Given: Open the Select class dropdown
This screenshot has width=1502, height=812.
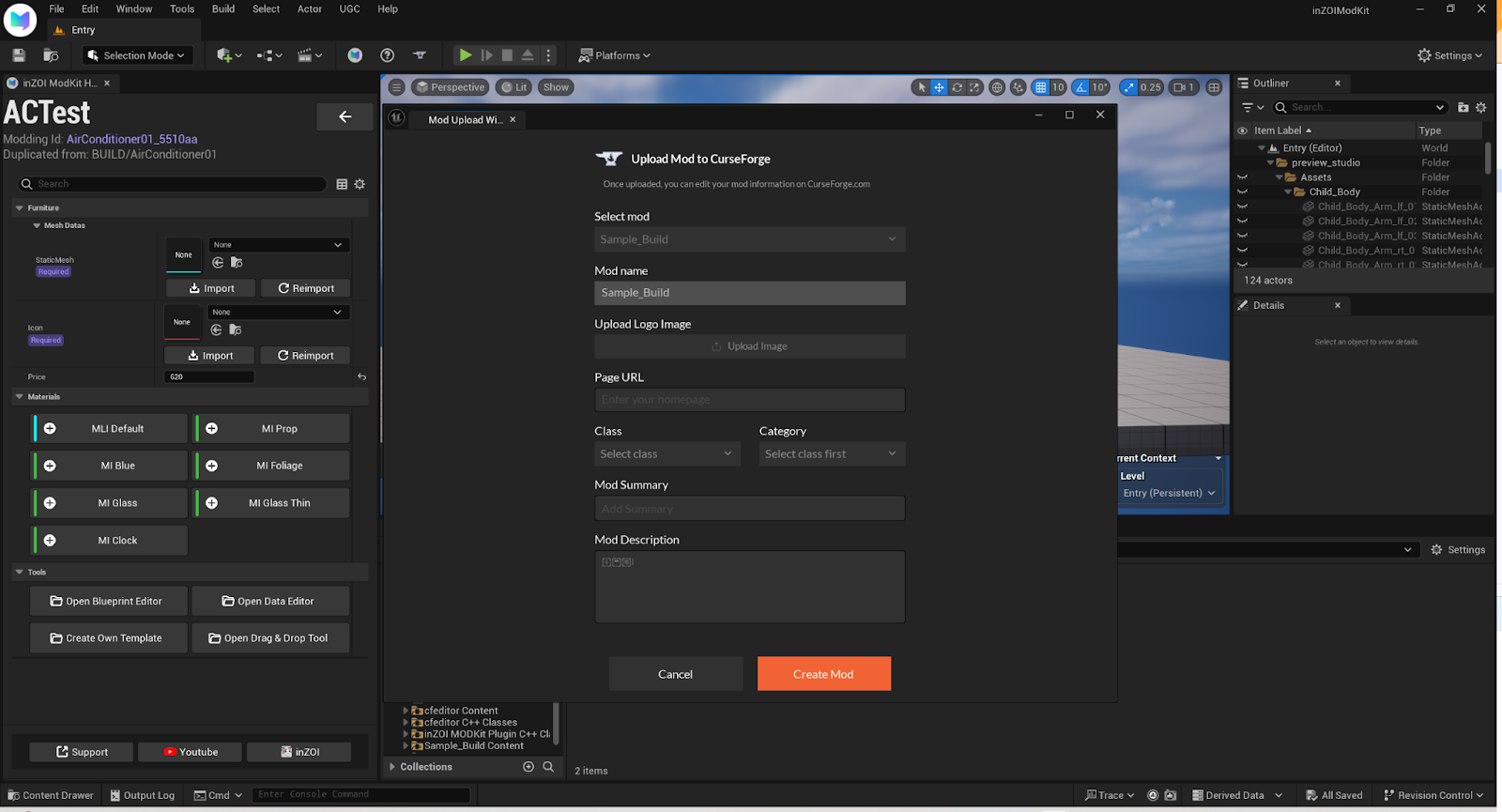Looking at the screenshot, I should 667,453.
